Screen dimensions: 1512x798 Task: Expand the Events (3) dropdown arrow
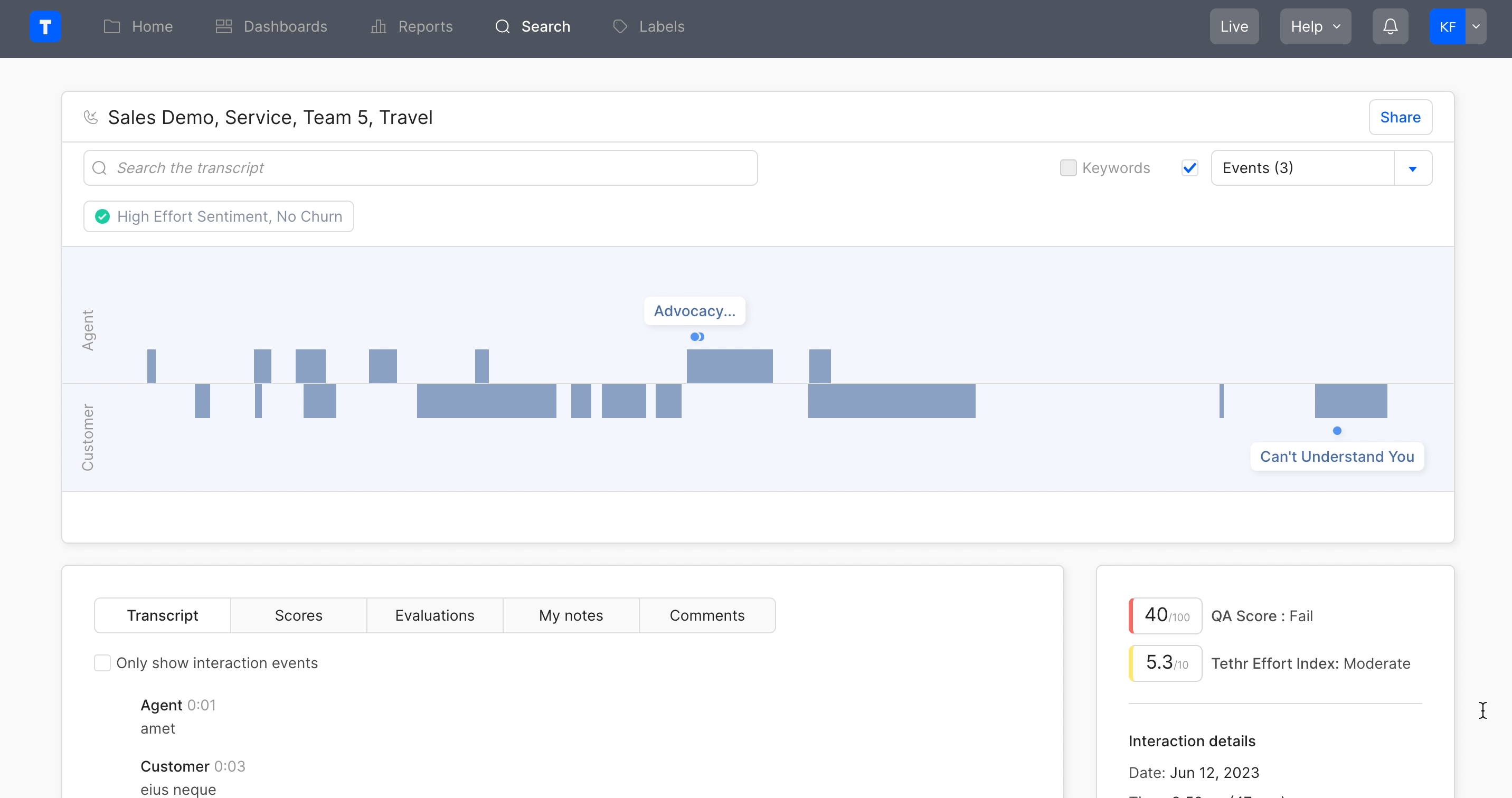[x=1412, y=169]
